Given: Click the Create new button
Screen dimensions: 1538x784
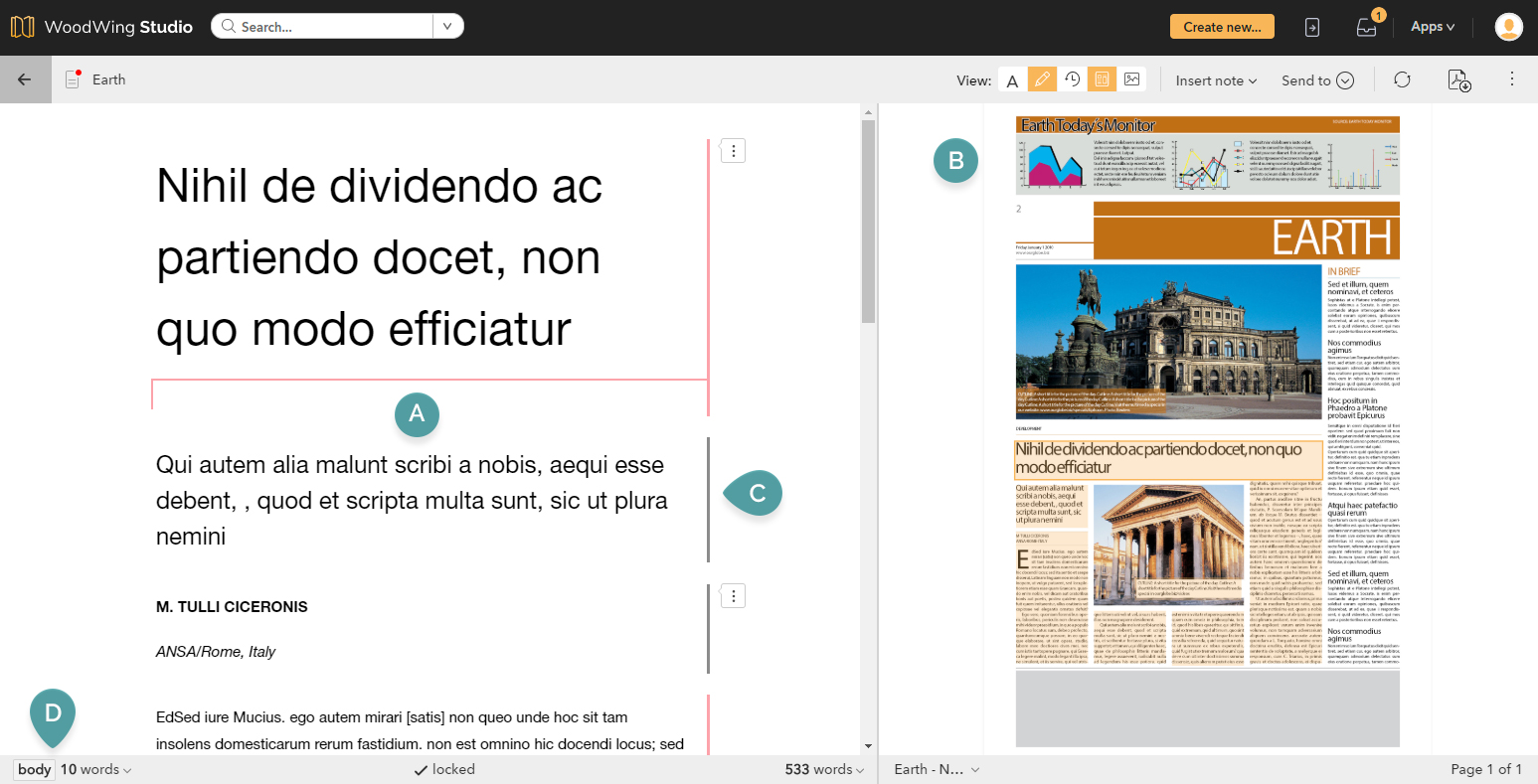Looking at the screenshot, I should [x=1222, y=27].
